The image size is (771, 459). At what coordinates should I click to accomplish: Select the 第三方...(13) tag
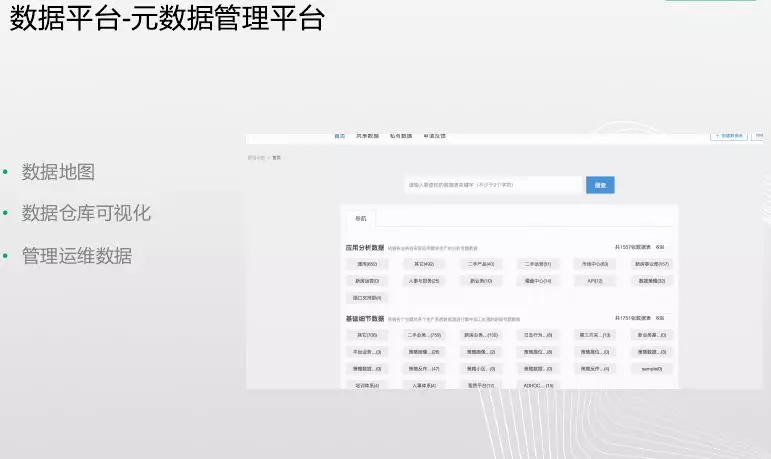(595, 335)
